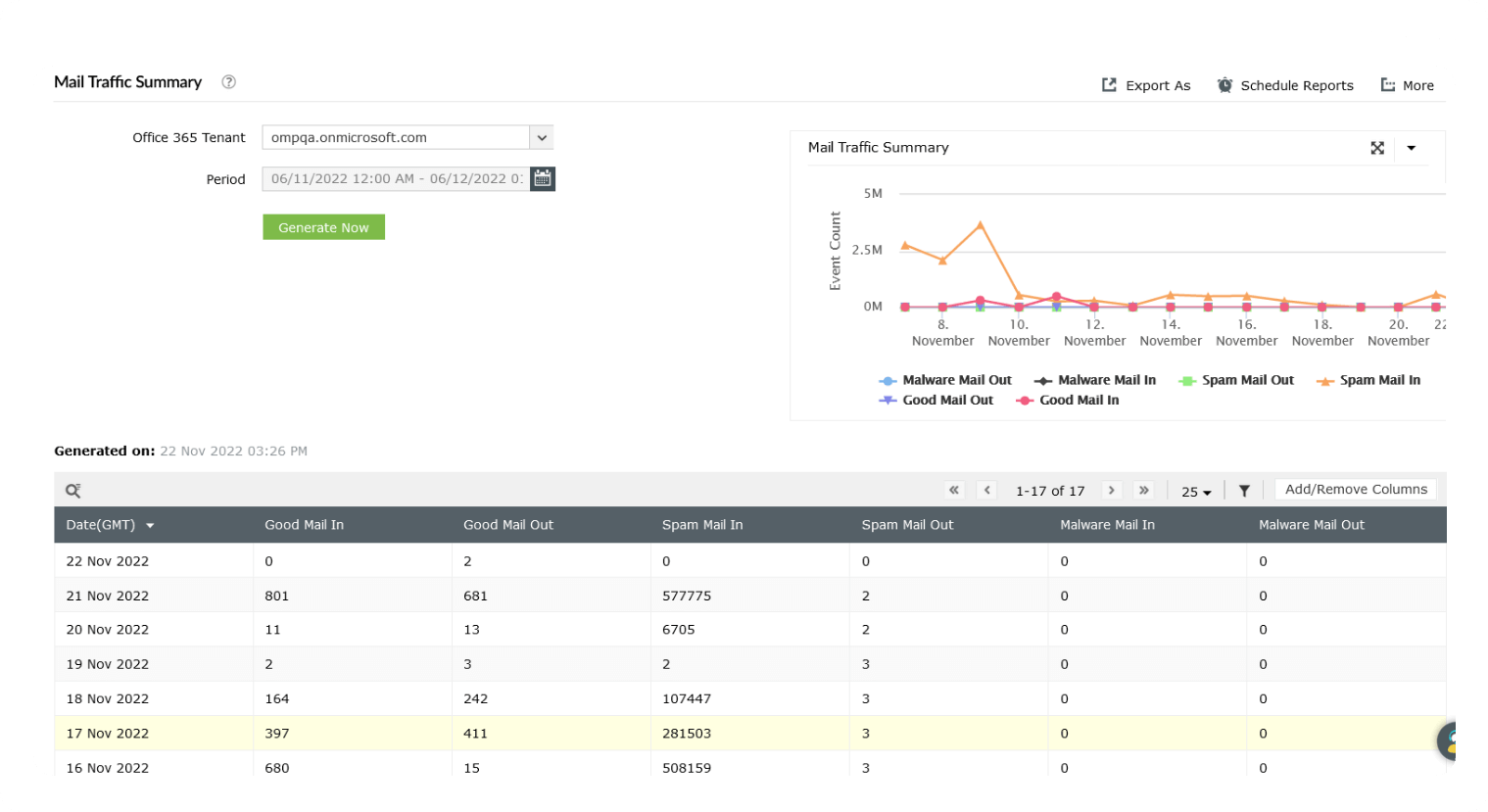Click the Schedule Reports bell icon
Viewport: 1488px width, 812px height.
[1224, 84]
